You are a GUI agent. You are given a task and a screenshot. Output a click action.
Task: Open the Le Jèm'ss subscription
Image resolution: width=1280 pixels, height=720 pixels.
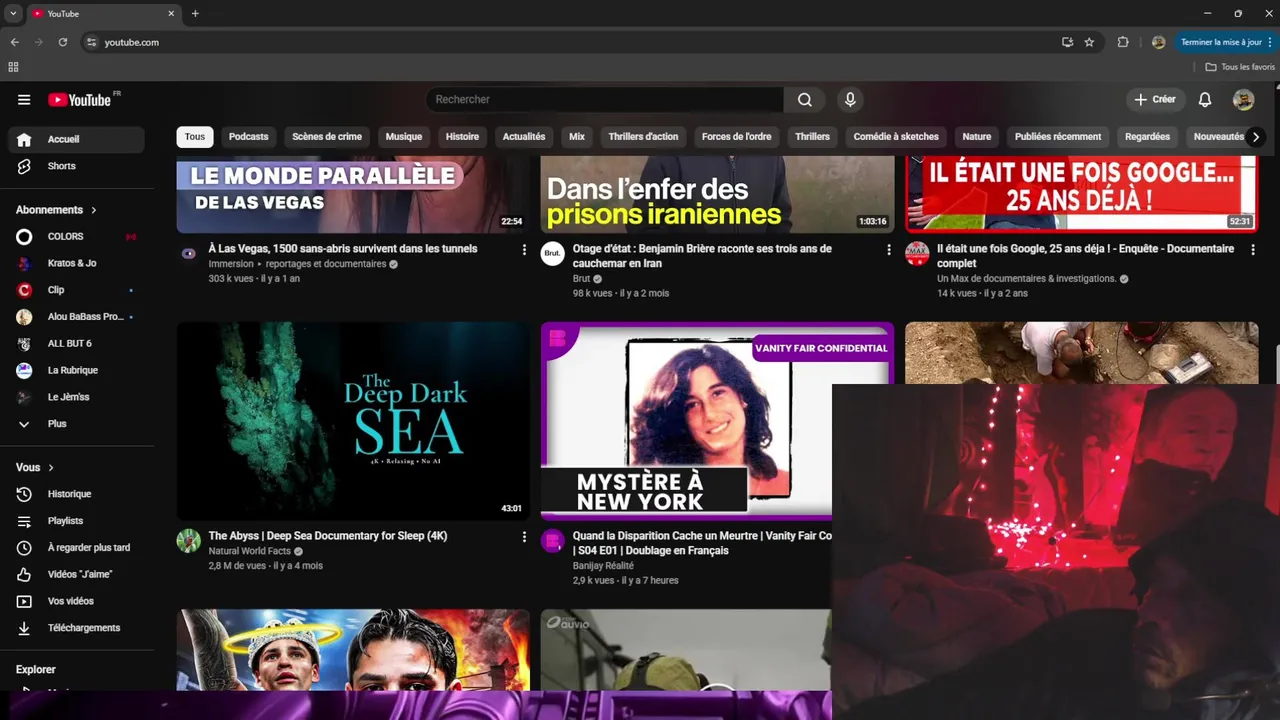(76, 397)
